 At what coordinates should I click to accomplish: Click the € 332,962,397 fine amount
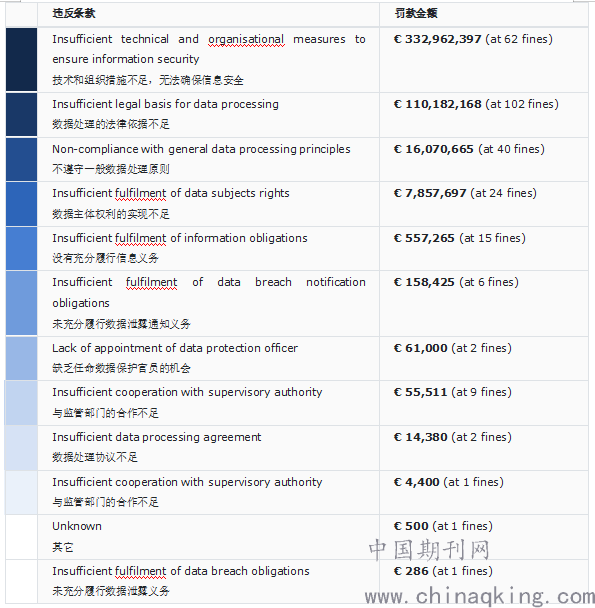click(438, 39)
